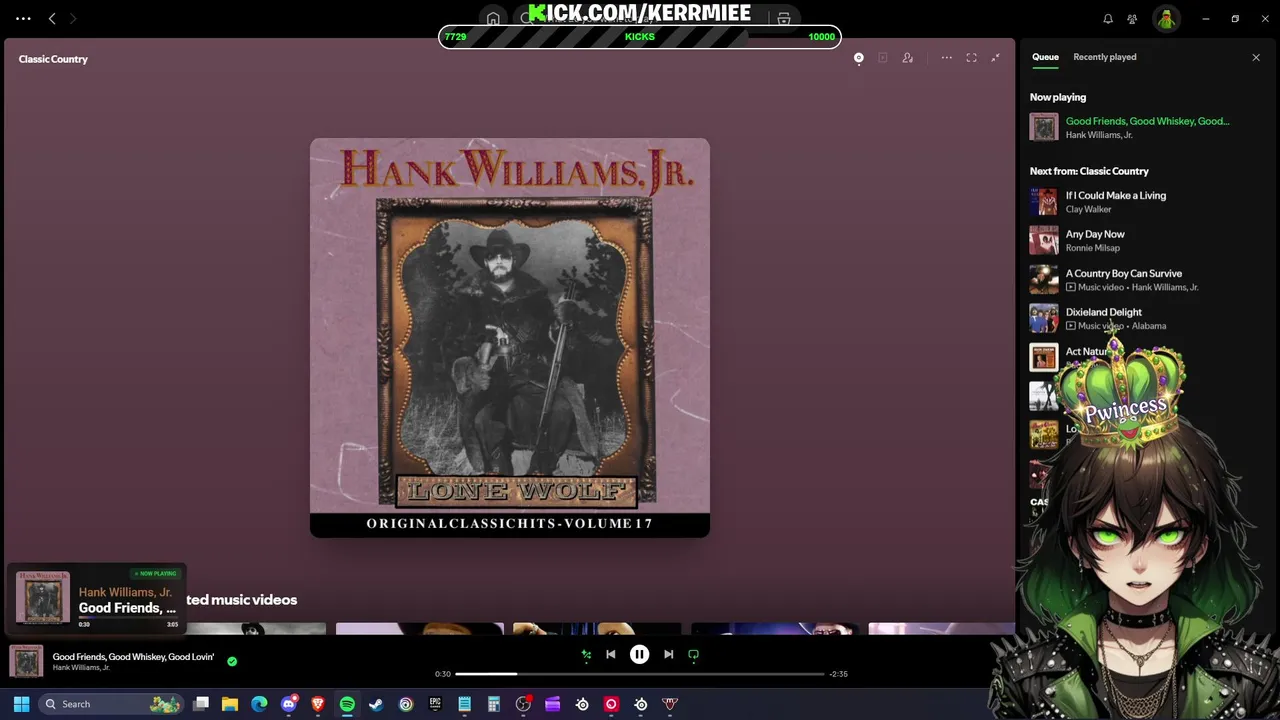Toggle the music video switch icon
This screenshot has height=720, width=1280.
(x=883, y=58)
